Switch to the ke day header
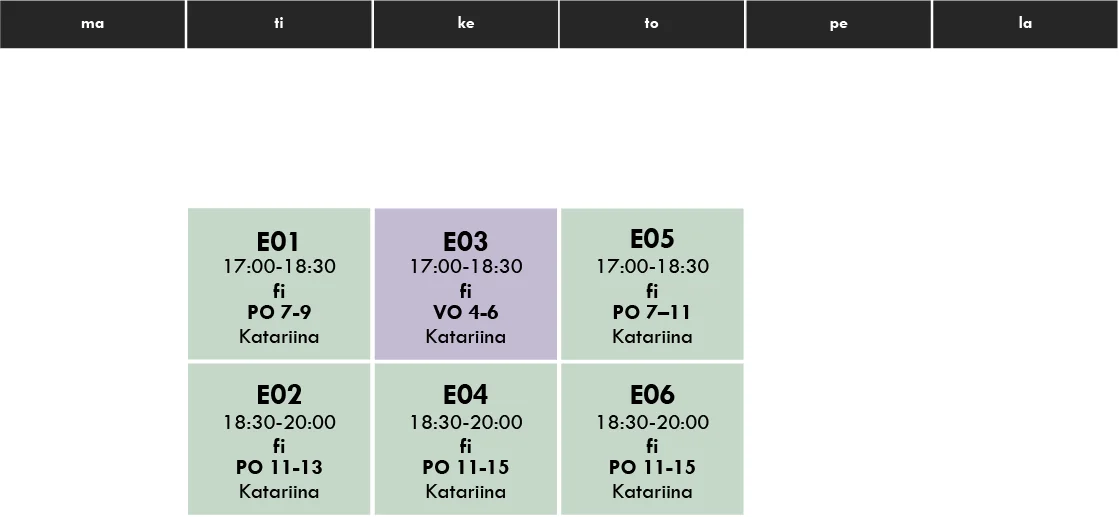 click(x=466, y=24)
